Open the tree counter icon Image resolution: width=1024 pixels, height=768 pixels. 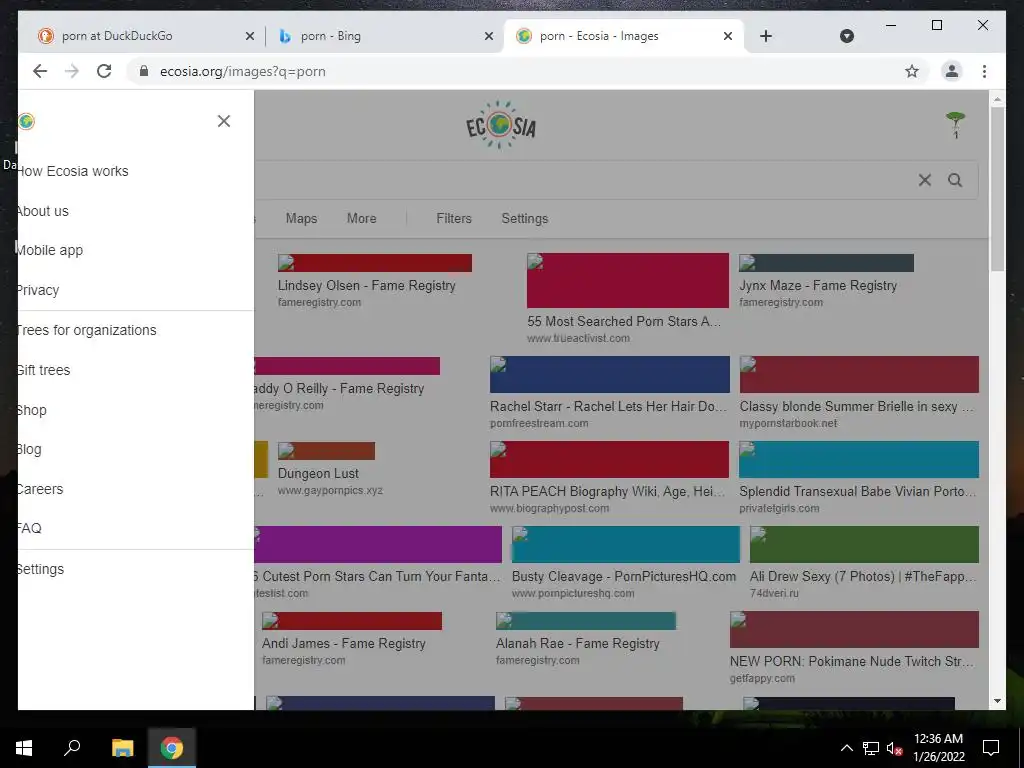click(x=955, y=125)
